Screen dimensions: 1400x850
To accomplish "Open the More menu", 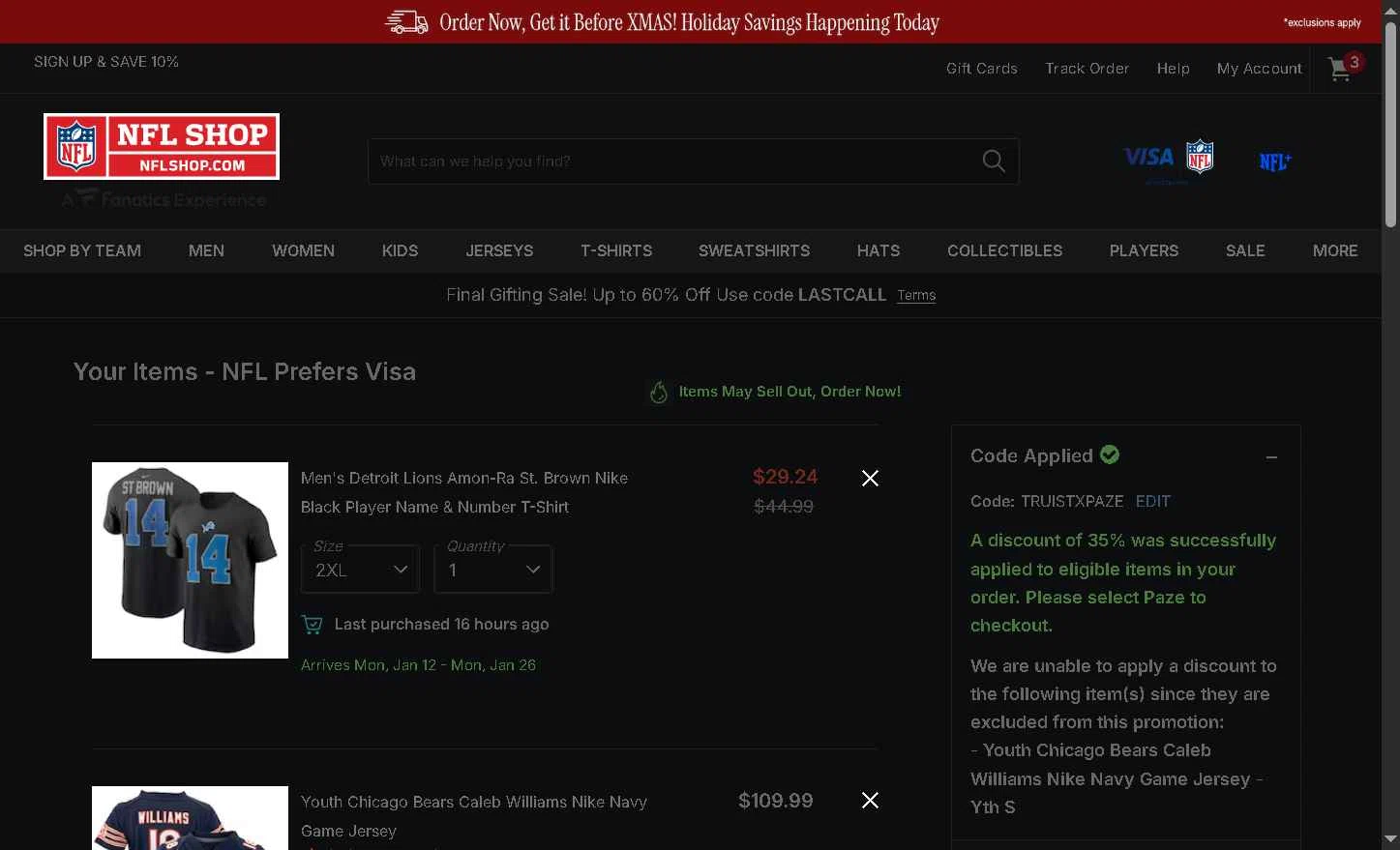I will (1335, 250).
